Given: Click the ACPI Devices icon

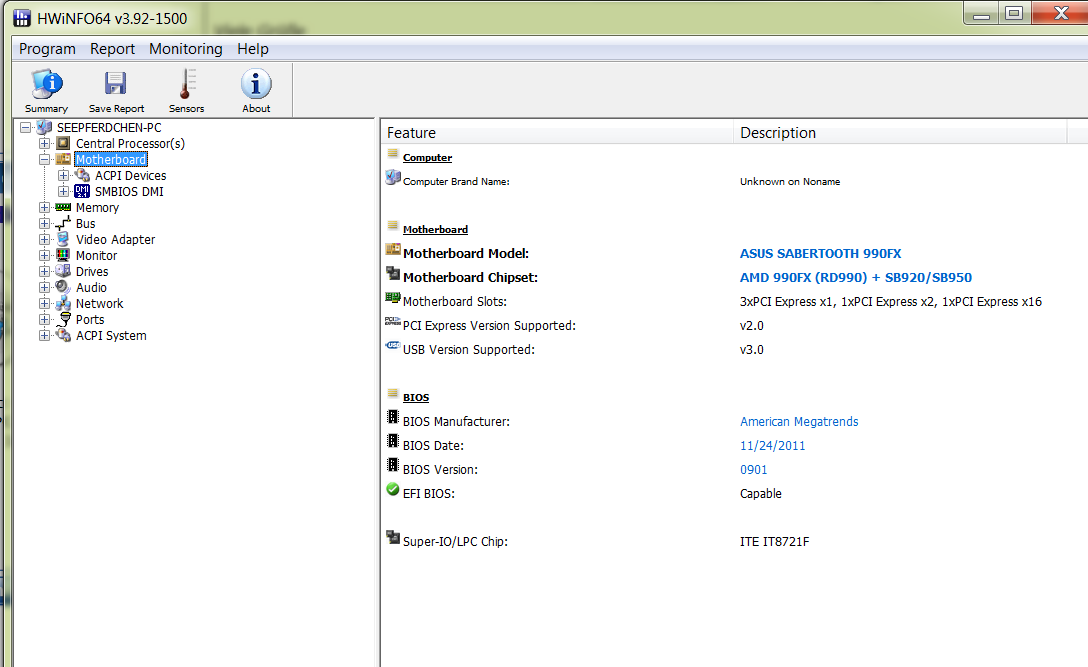Looking at the screenshot, I should 82,176.
